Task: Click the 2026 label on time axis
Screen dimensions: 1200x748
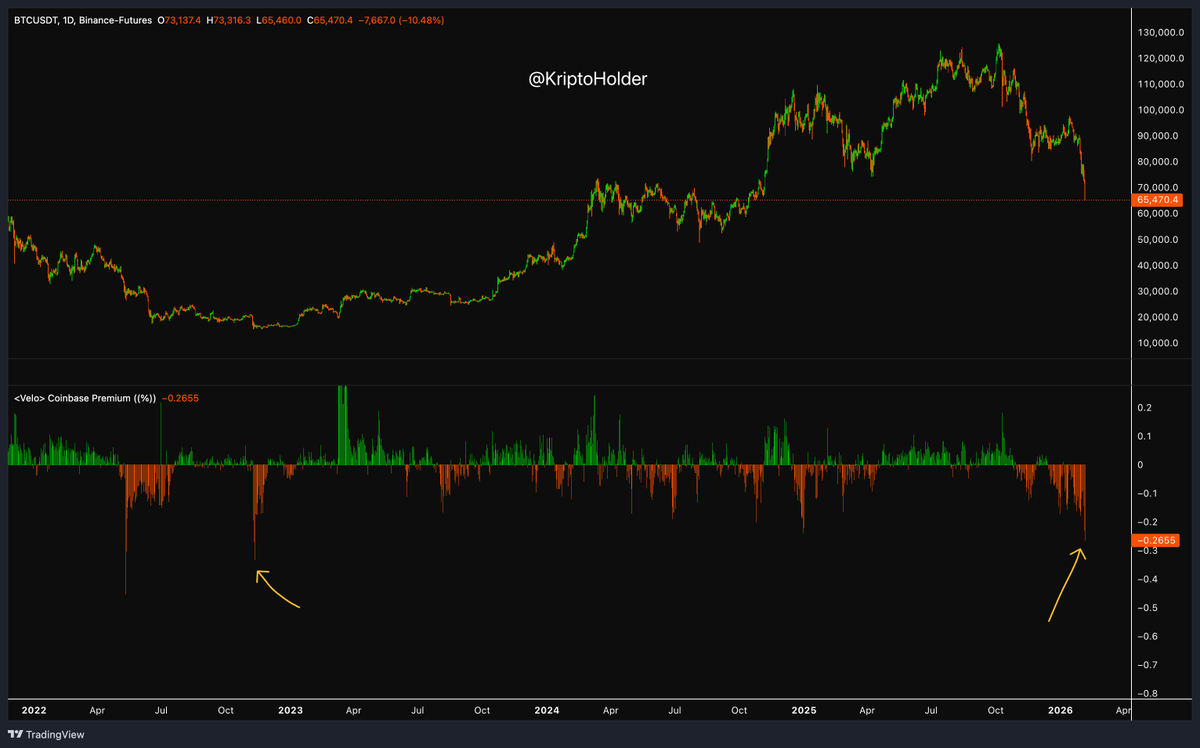Action: [1060, 710]
